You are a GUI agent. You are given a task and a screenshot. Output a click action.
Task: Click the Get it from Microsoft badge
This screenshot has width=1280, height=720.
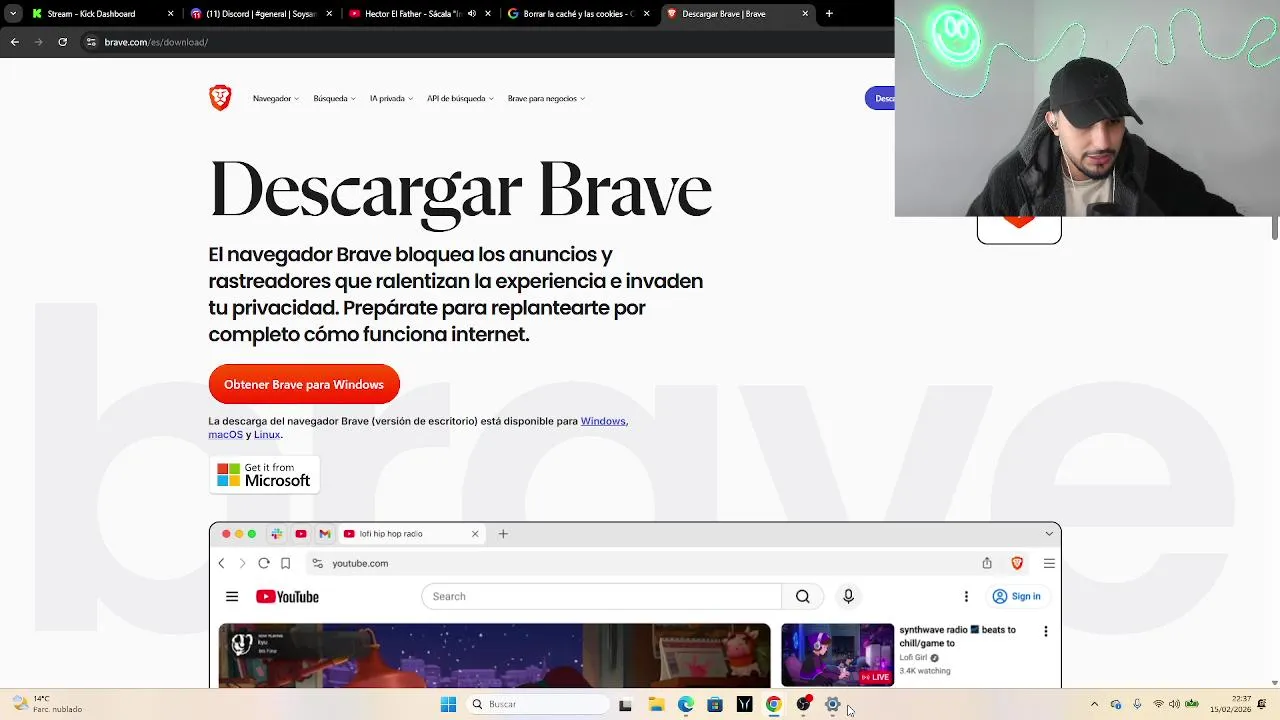(264, 474)
